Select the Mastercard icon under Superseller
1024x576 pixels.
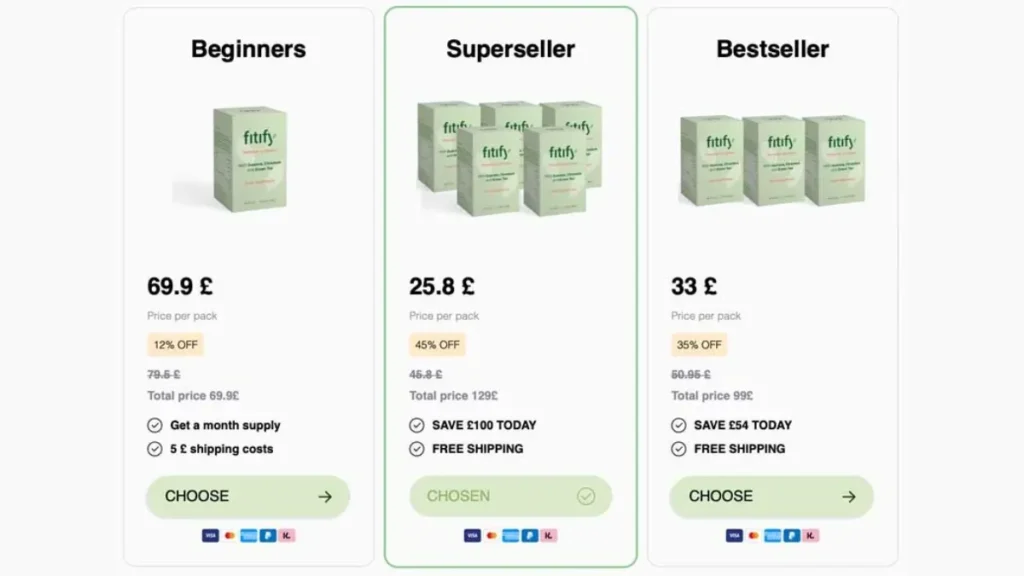click(x=491, y=535)
